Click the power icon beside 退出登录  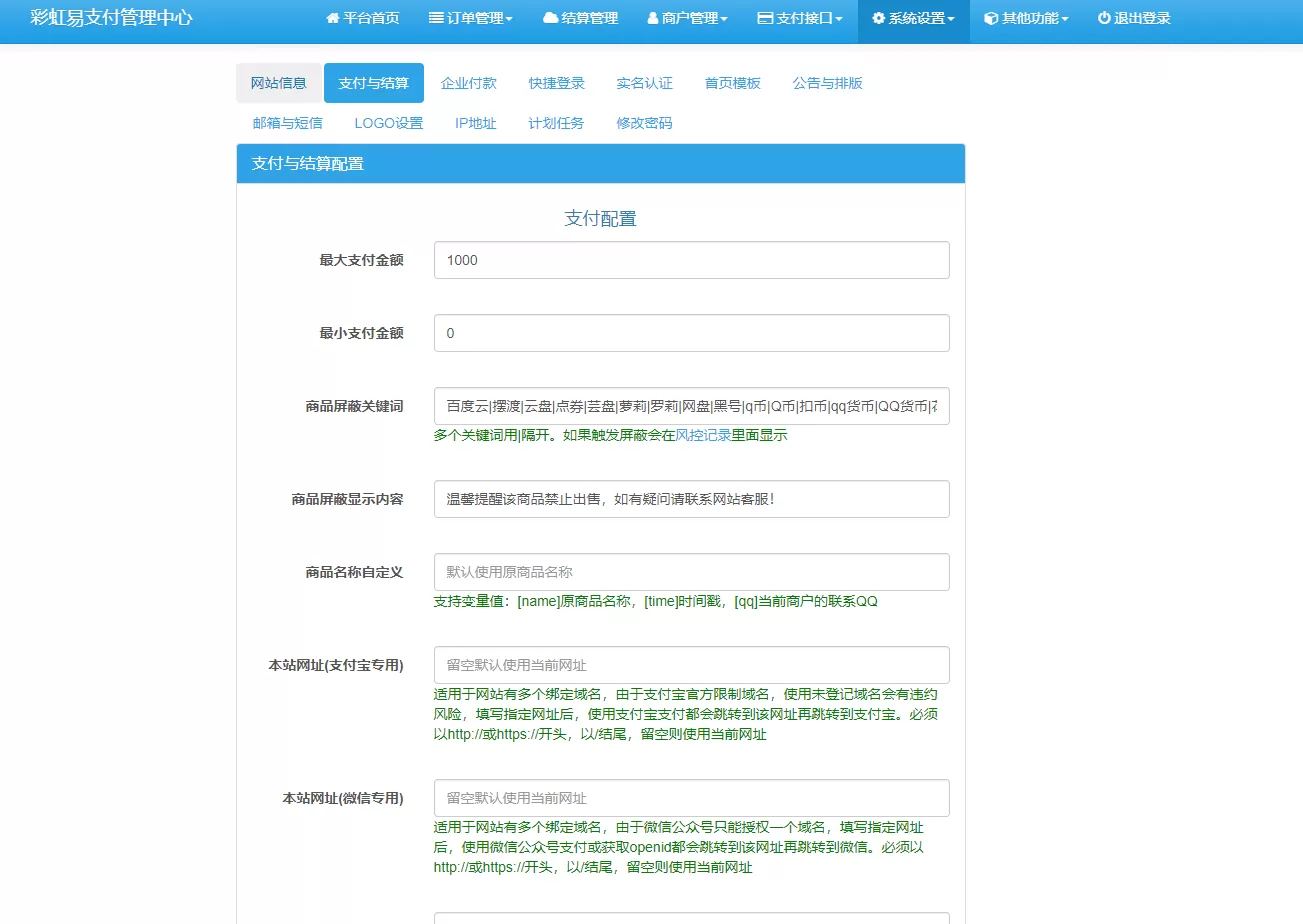pos(1104,18)
